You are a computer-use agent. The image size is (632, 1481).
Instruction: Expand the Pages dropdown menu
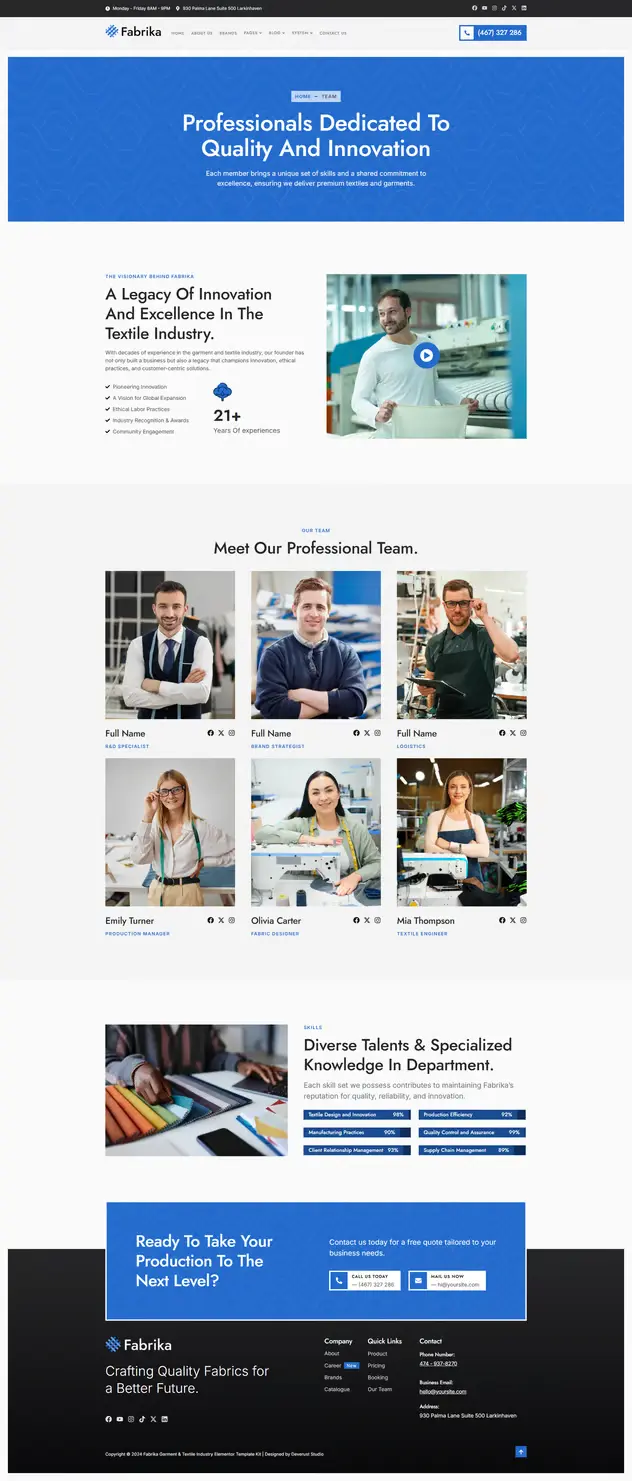coord(253,33)
